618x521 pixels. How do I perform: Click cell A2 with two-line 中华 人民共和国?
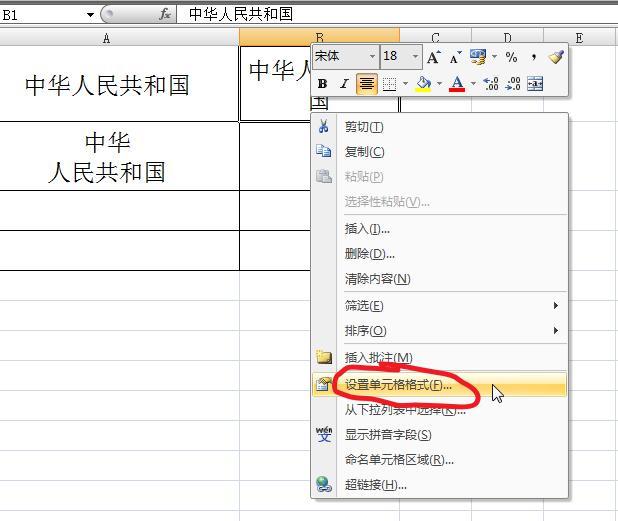pos(119,156)
